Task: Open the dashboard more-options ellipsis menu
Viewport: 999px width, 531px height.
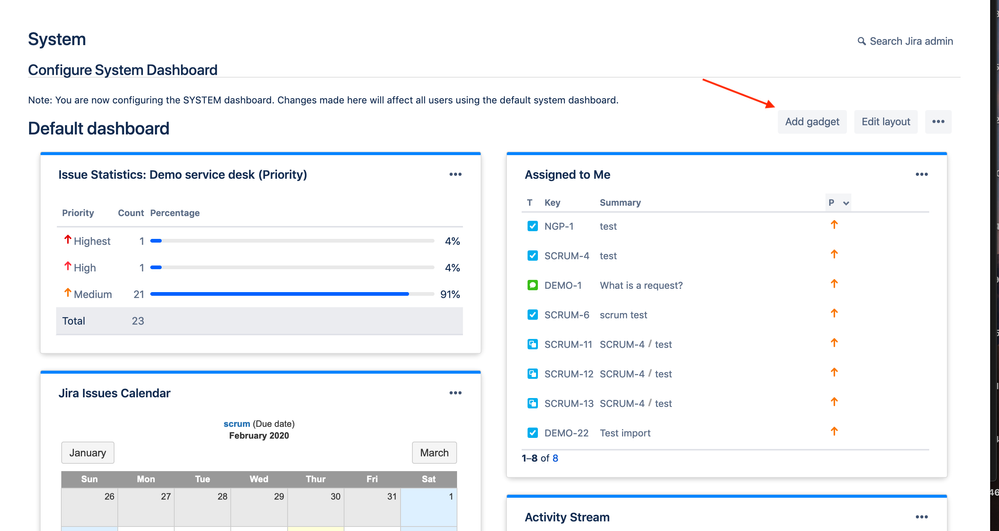Action: (938, 122)
